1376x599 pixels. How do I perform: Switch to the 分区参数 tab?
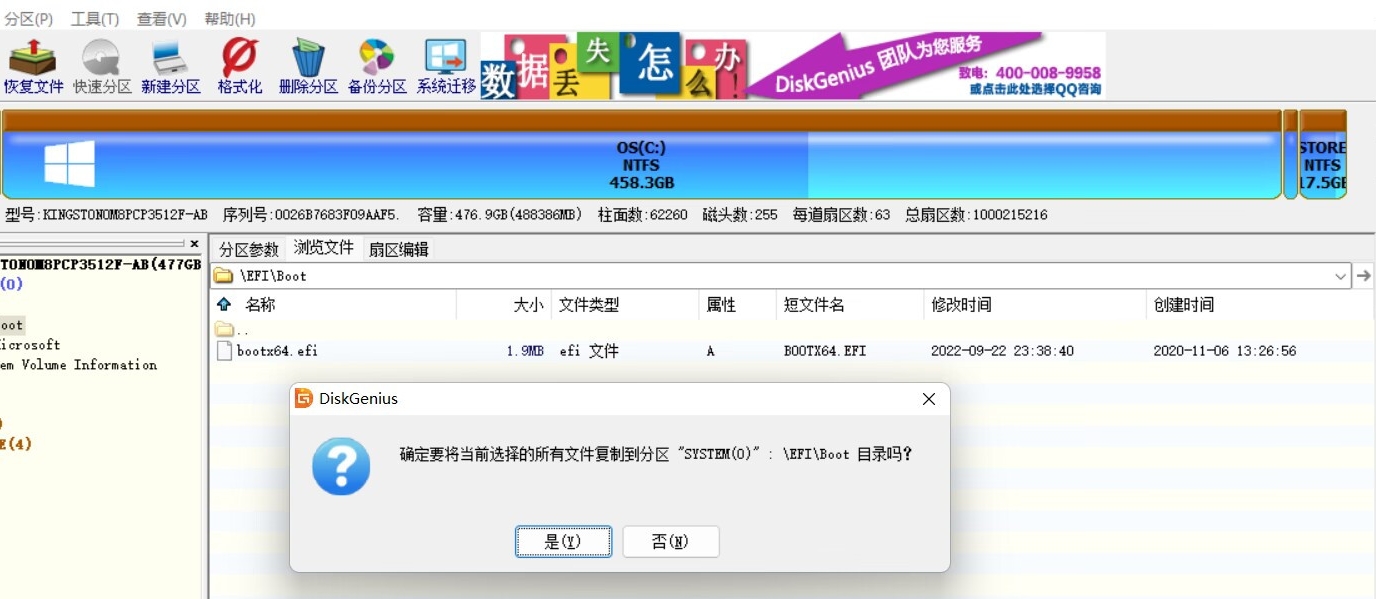tap(249, 249)
